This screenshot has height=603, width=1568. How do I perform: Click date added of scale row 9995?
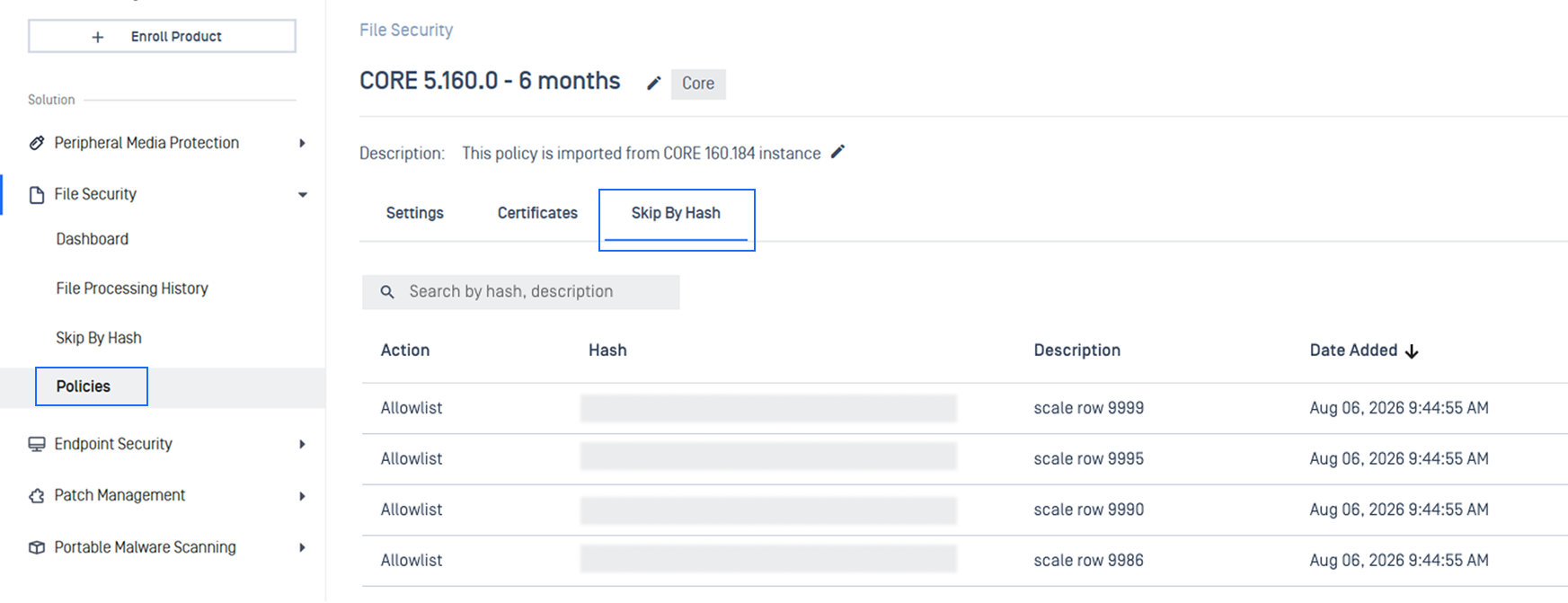pos(1399,458)
